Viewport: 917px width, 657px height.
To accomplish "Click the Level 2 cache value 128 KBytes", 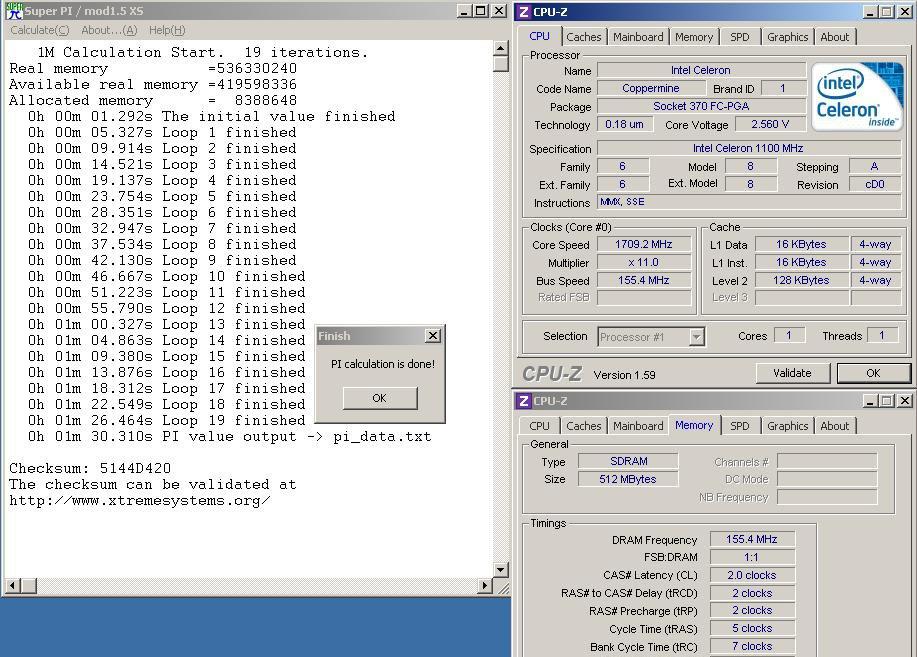I will (x=802, y=280).
